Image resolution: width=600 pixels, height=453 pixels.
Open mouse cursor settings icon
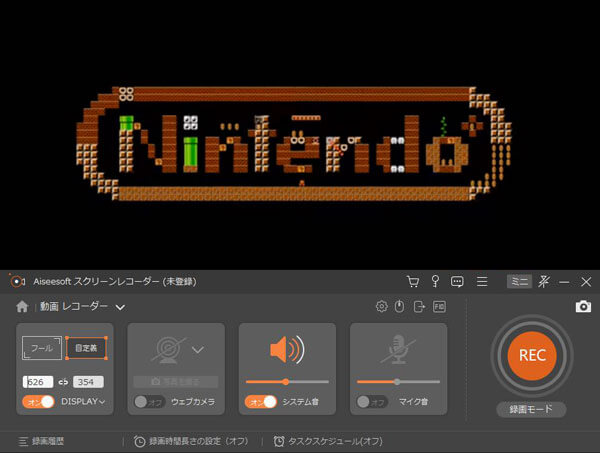[399, 306]
